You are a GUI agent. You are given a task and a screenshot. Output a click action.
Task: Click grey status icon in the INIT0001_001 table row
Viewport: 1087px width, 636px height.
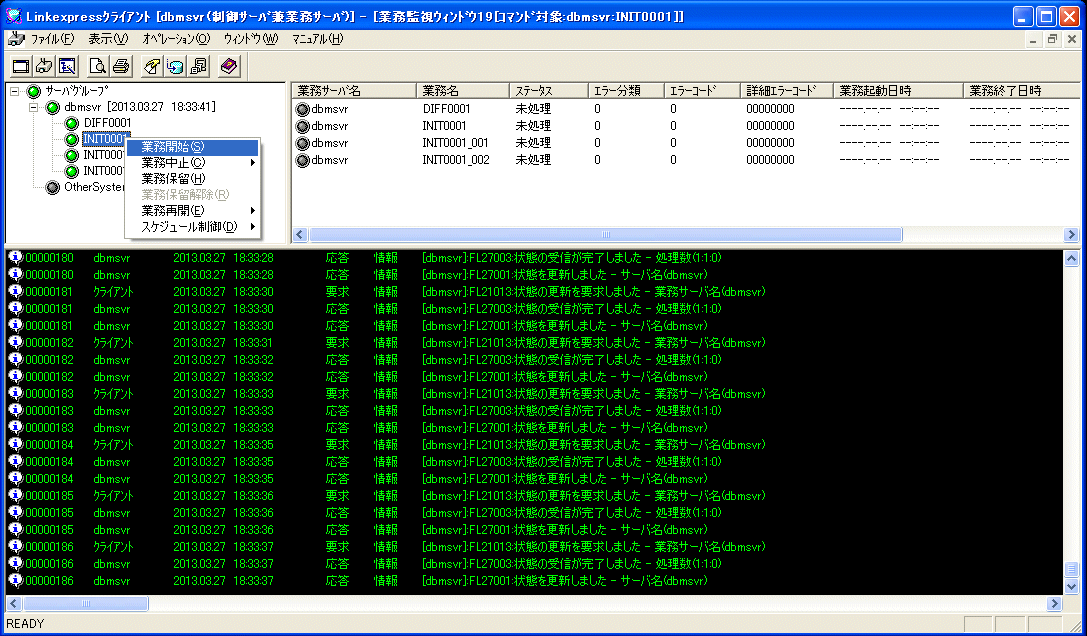point(302,143)
